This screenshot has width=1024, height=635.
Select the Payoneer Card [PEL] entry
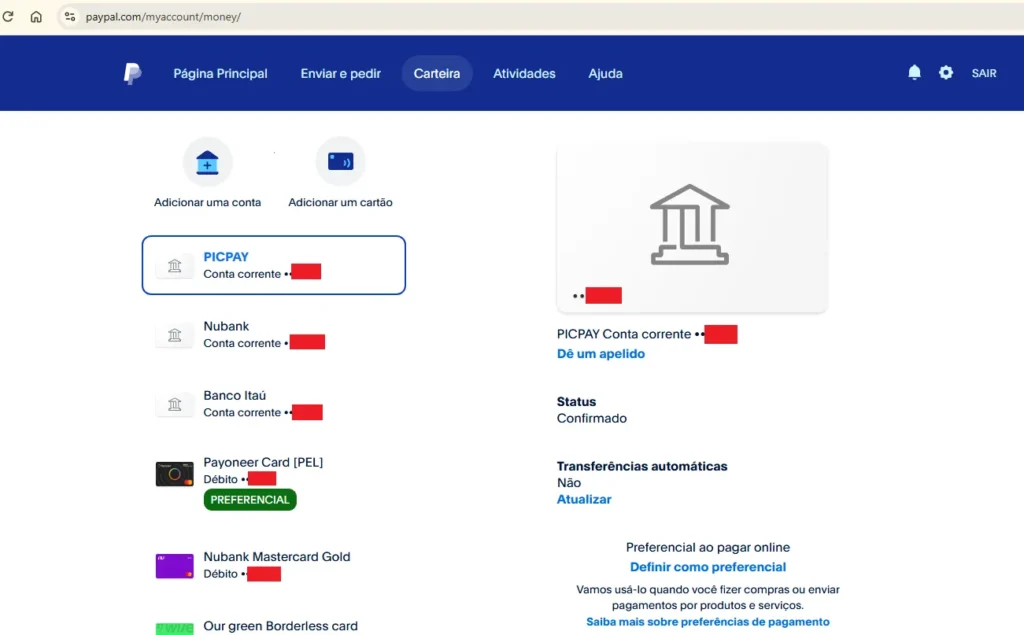pyautogui.click(x=274, y=481)
